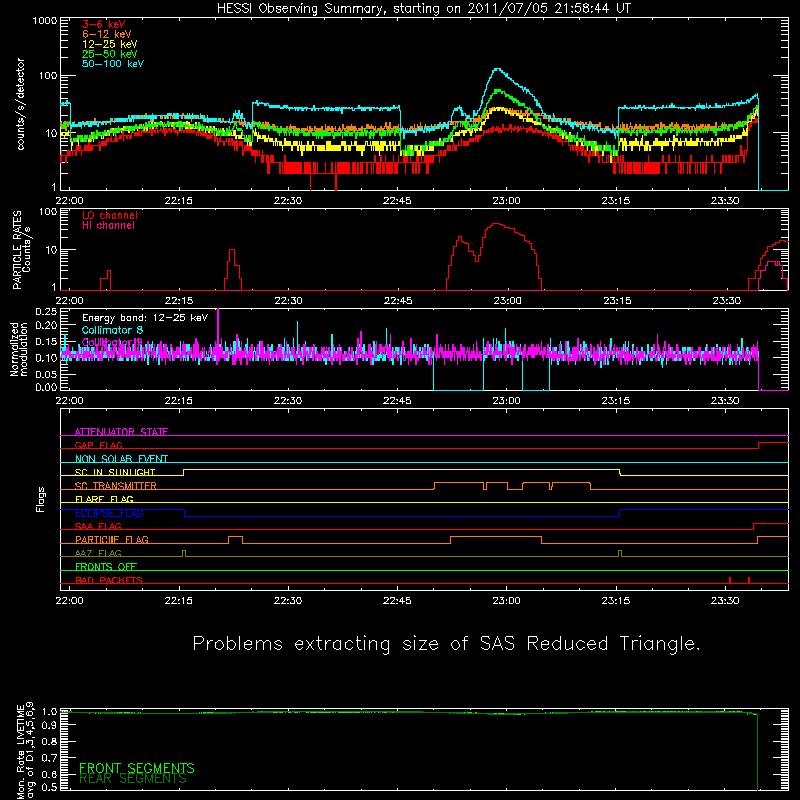Click the green FRONTS OFF label

coord(106,567)
